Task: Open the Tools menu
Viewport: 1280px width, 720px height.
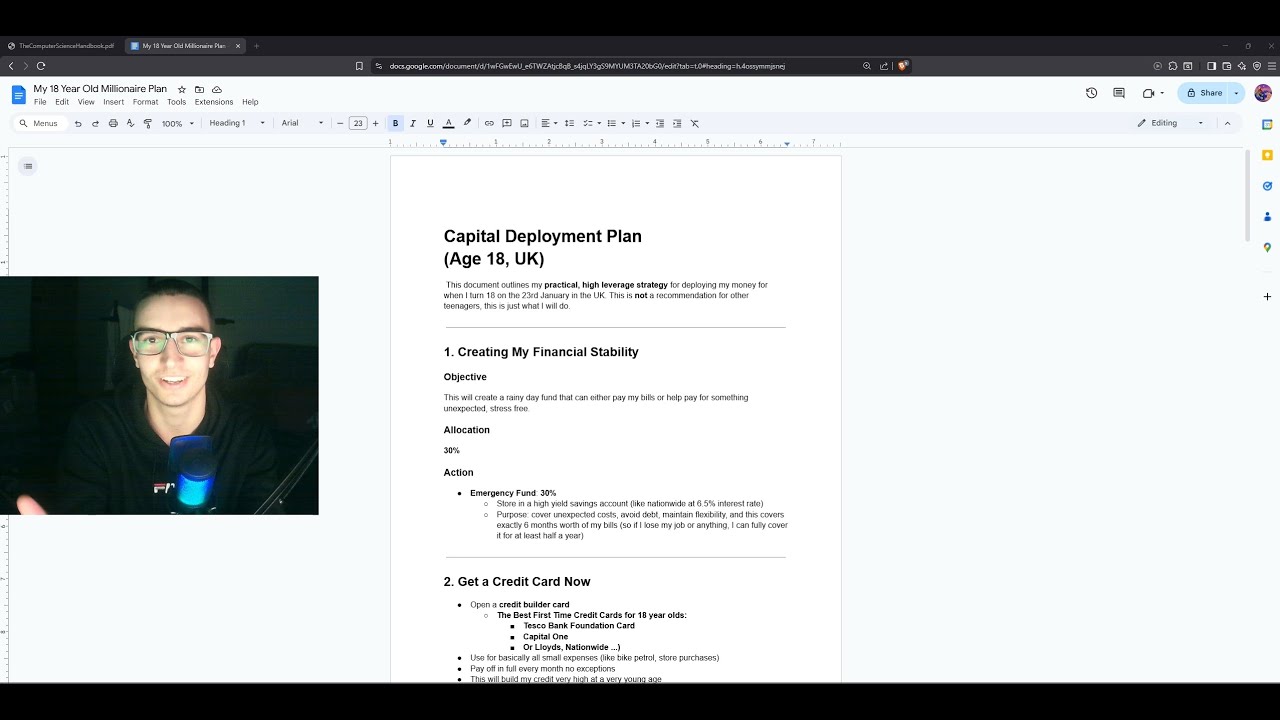Action: [x=176, y=102]
